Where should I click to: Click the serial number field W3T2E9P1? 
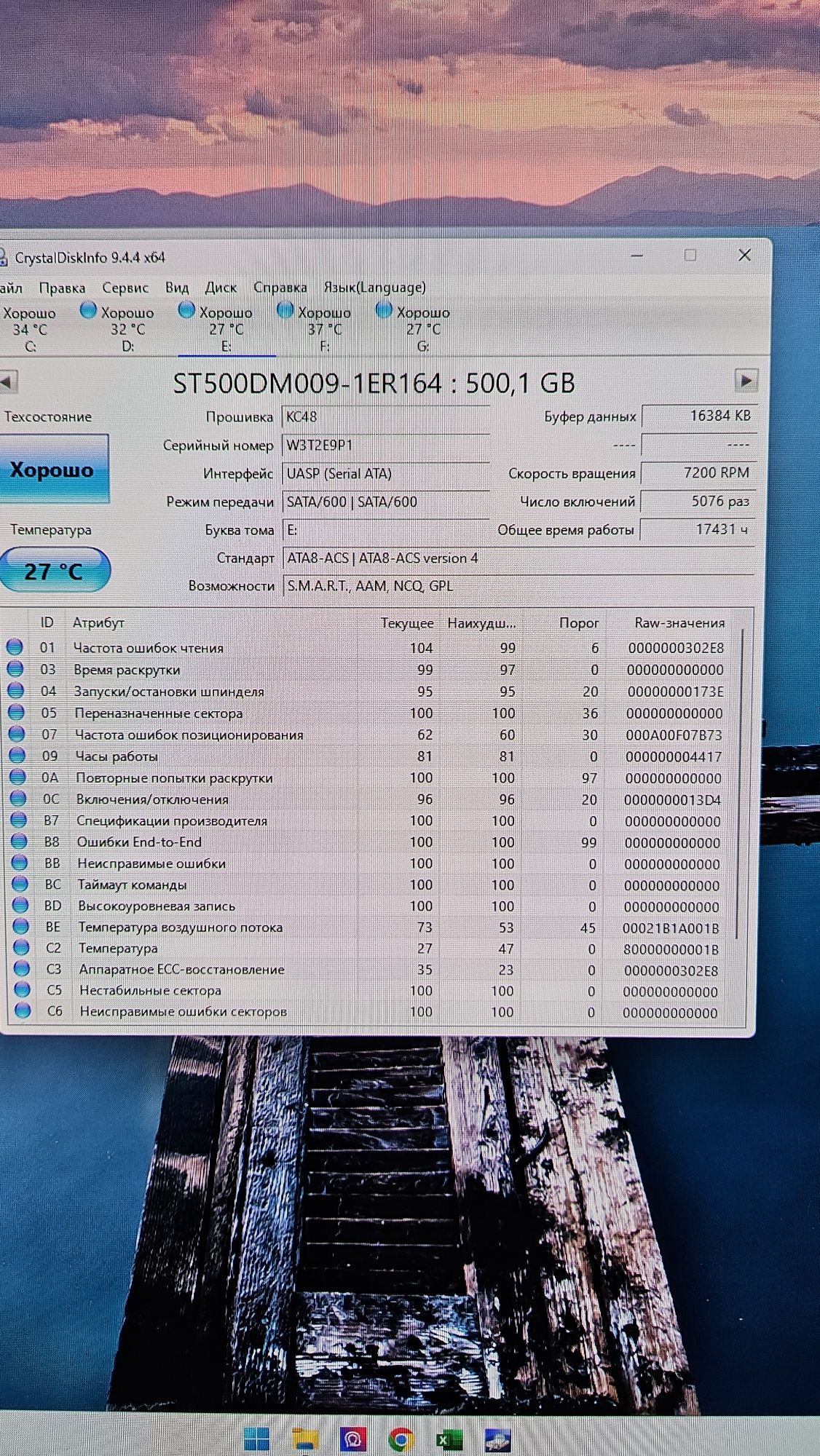pyautogui.click(x=385, y=445)
